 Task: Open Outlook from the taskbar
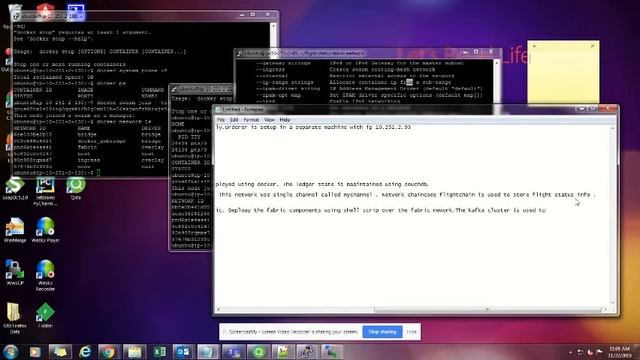pos(183,352)
